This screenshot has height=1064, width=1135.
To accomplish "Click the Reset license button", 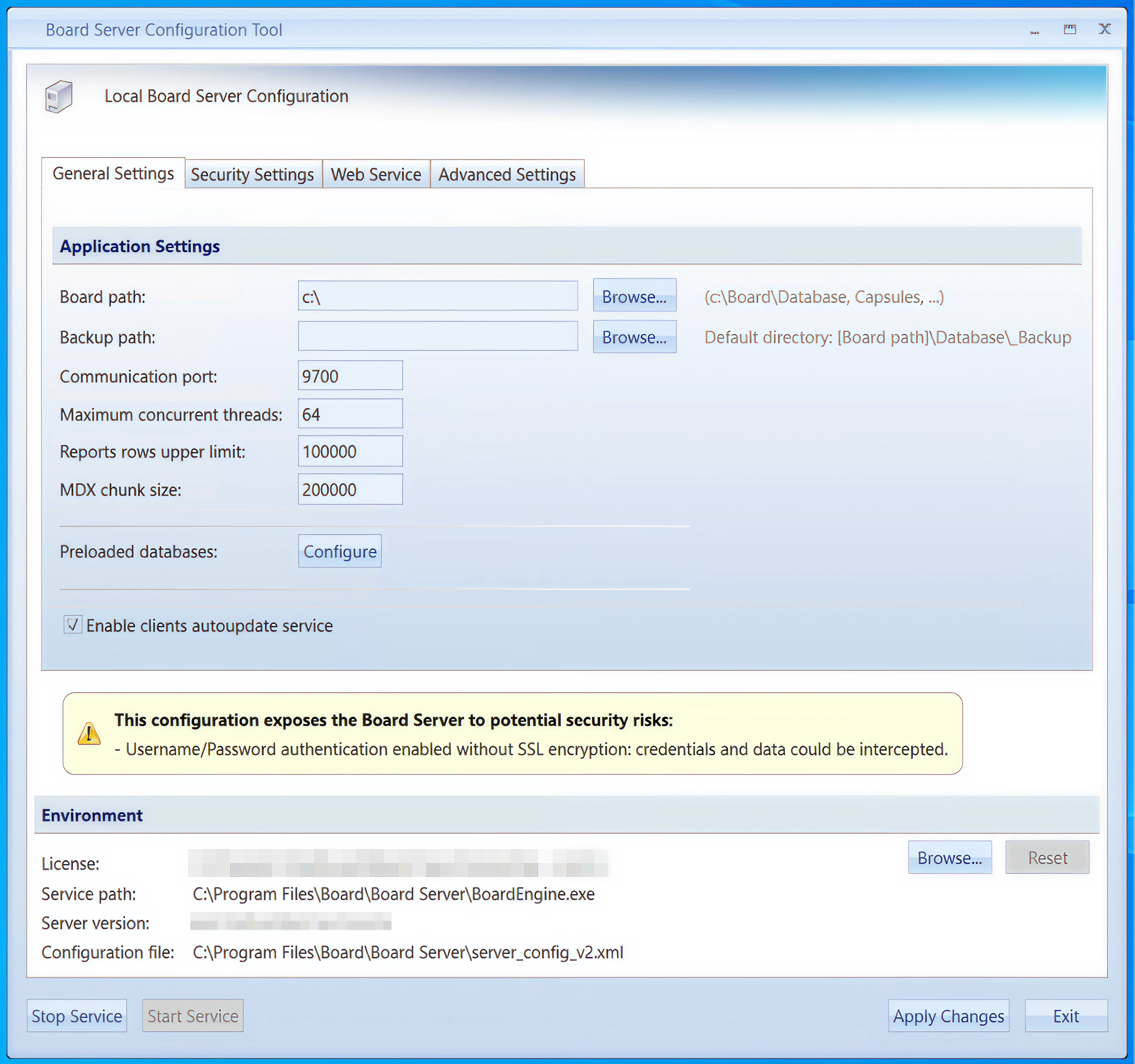I will (x=1047, y=857).
